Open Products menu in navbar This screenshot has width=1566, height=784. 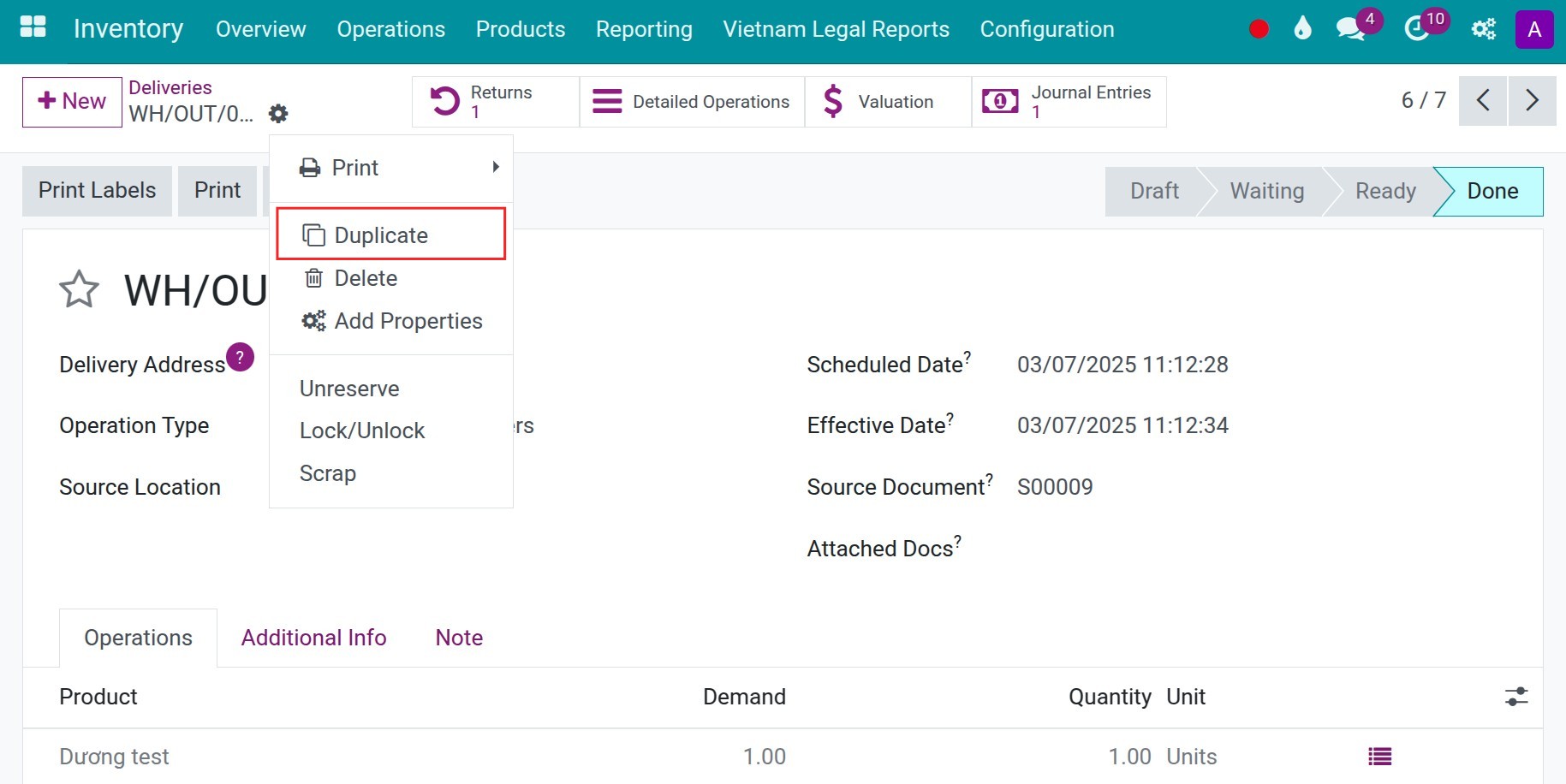[x=521, y=29]
